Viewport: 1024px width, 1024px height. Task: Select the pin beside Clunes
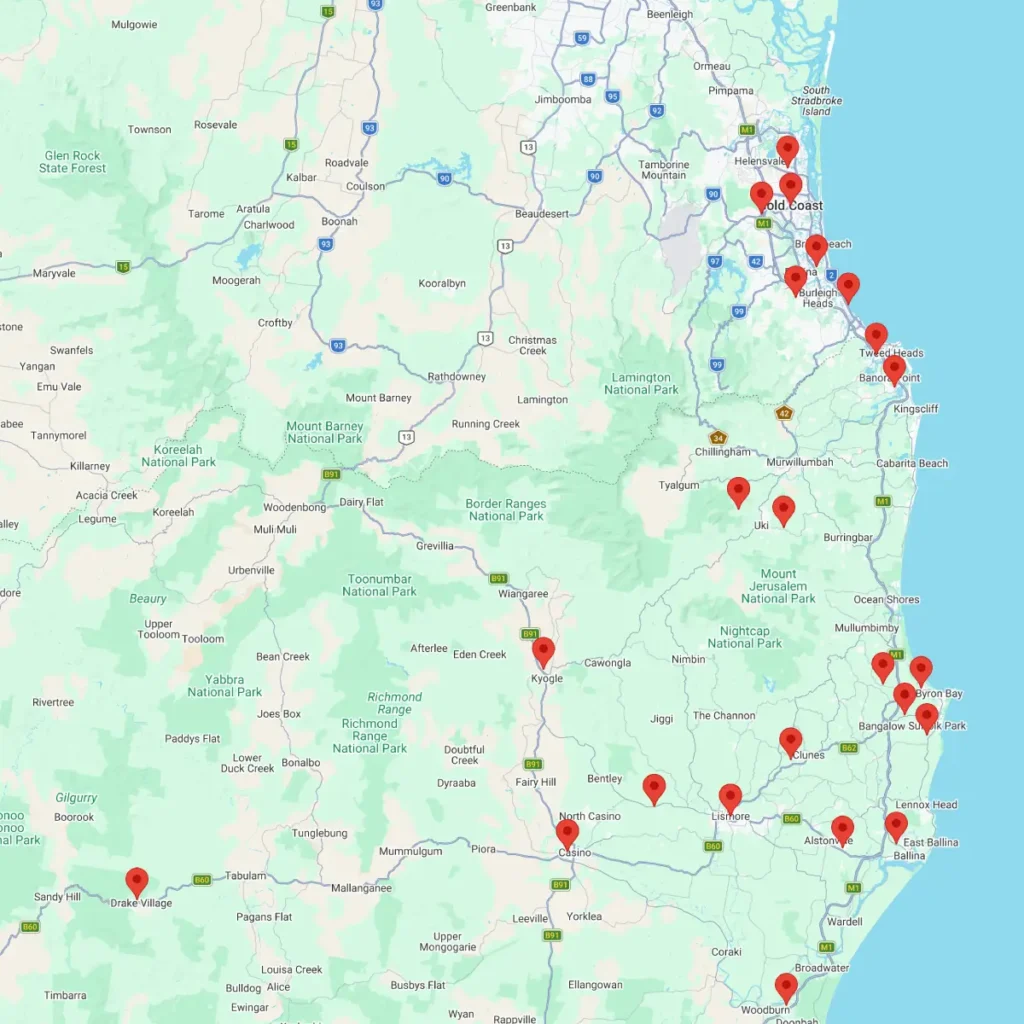point(791,742)
